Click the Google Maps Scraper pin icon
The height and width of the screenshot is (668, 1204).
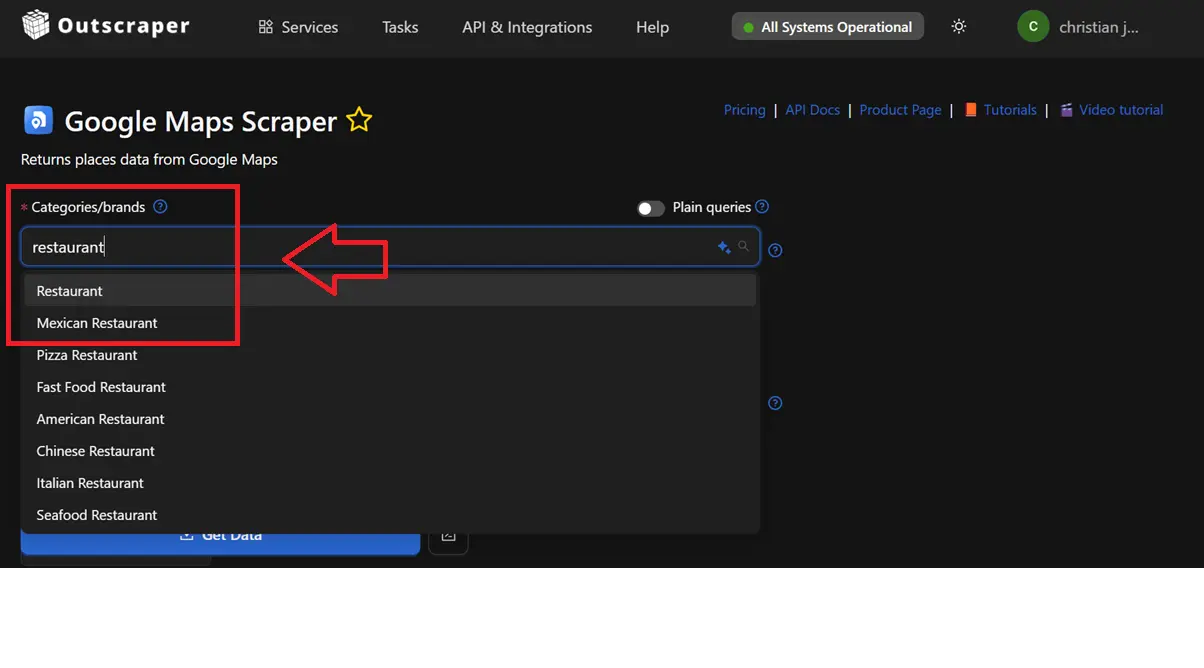38,121
